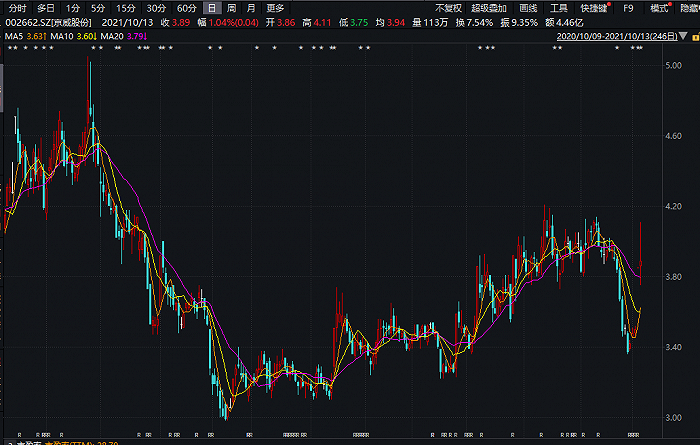
Task: Open the 更多 more periods menu
Action: [x=275, y=8]
